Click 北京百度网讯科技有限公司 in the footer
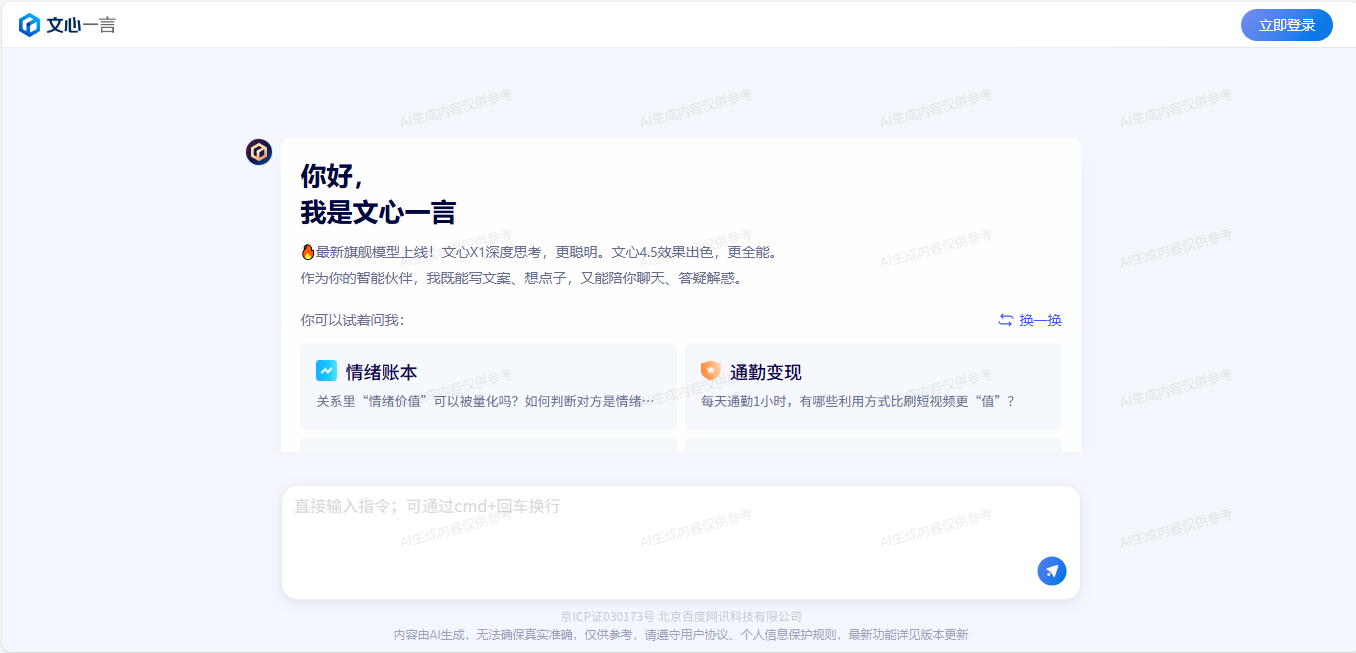Image resolution: width=1356 pixels, height=653 pixels. click(730, 617)
